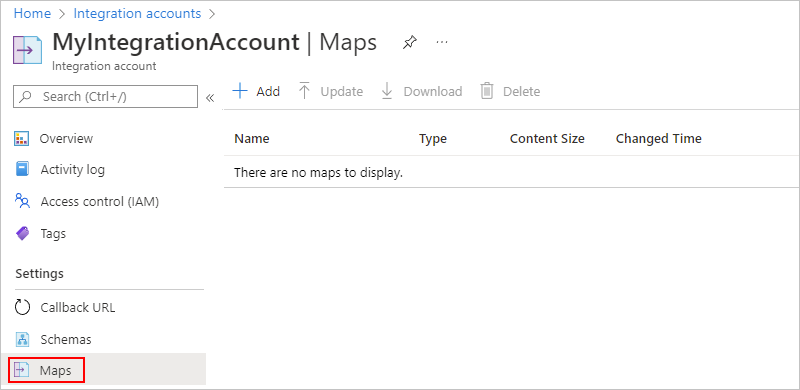The image size is (800, 390).
Task: Click the trash can Delete icon
Action: coord(487,91)
